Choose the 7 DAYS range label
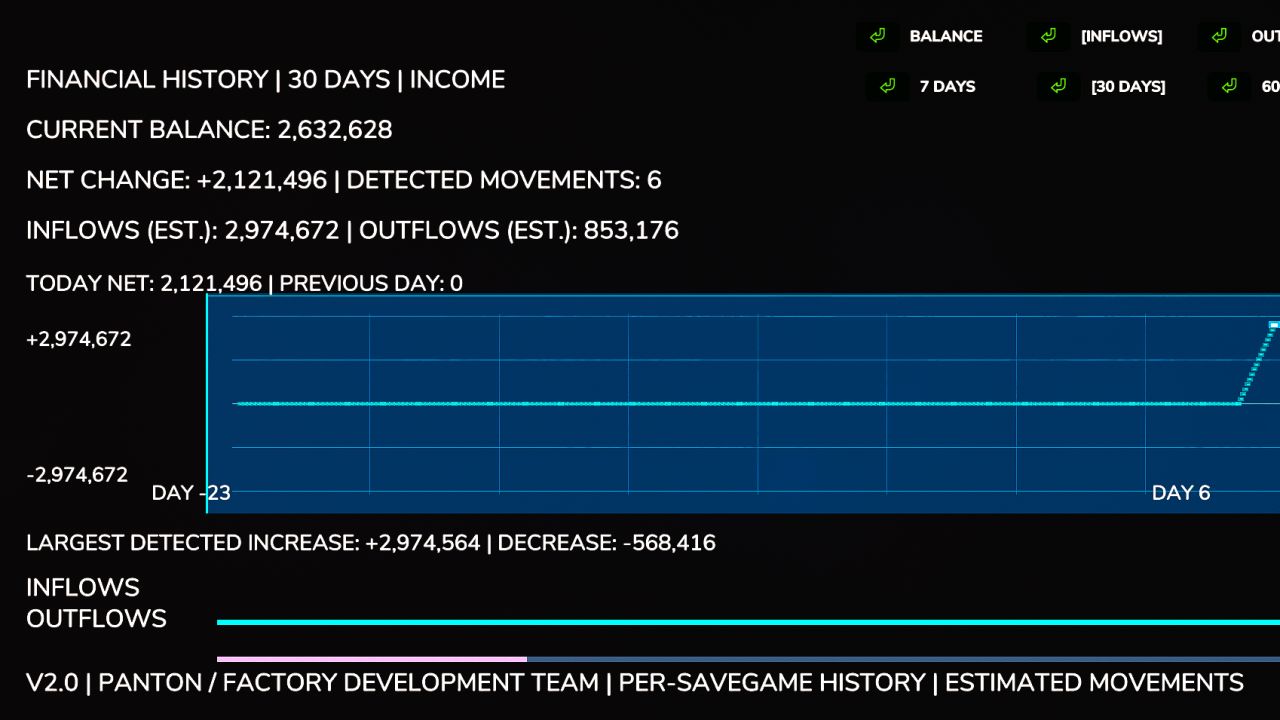Screen dimensions: 1280x720 (947, 86)
